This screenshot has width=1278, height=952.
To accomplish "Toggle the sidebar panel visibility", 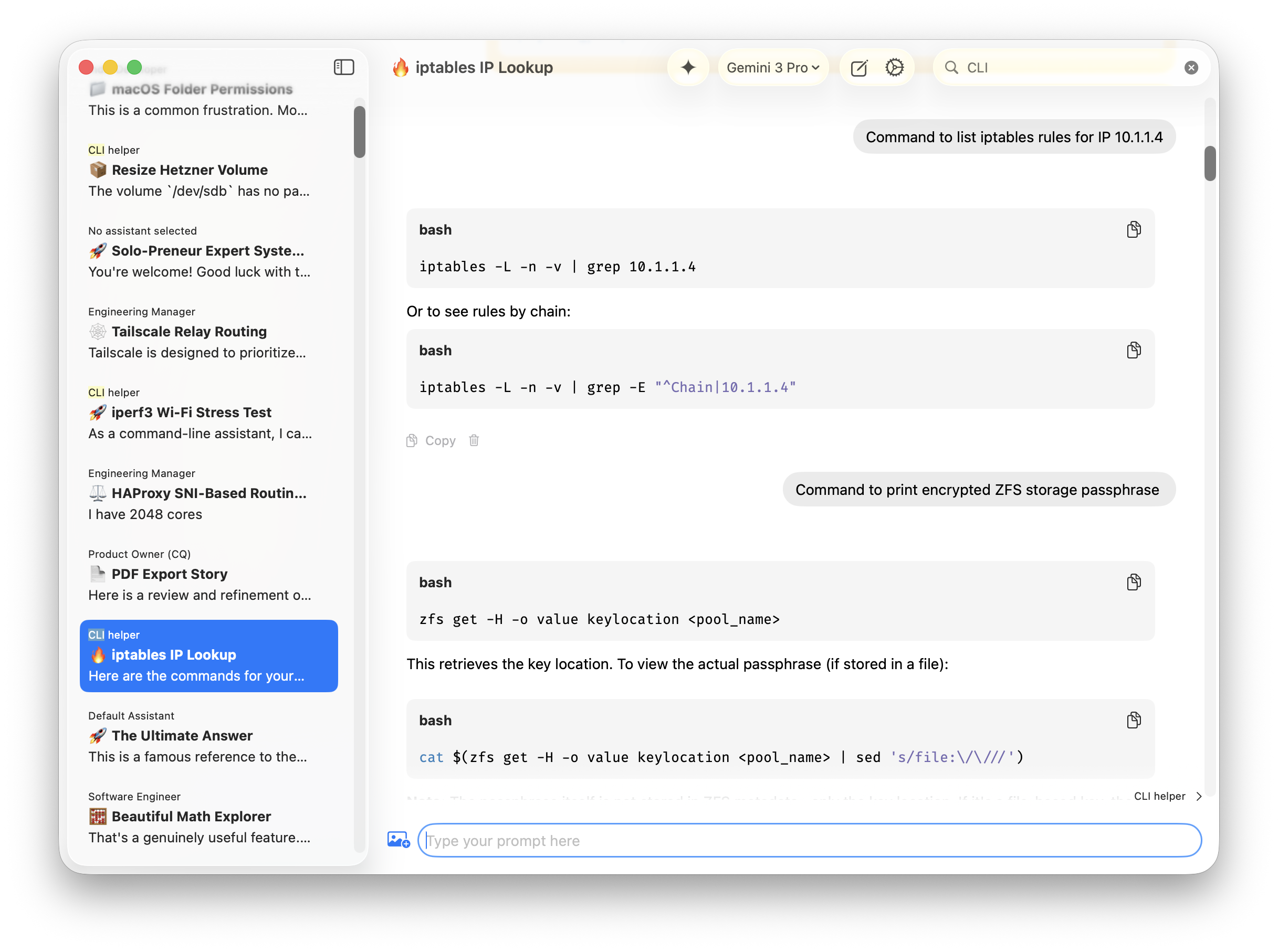I will coord(343,67).
